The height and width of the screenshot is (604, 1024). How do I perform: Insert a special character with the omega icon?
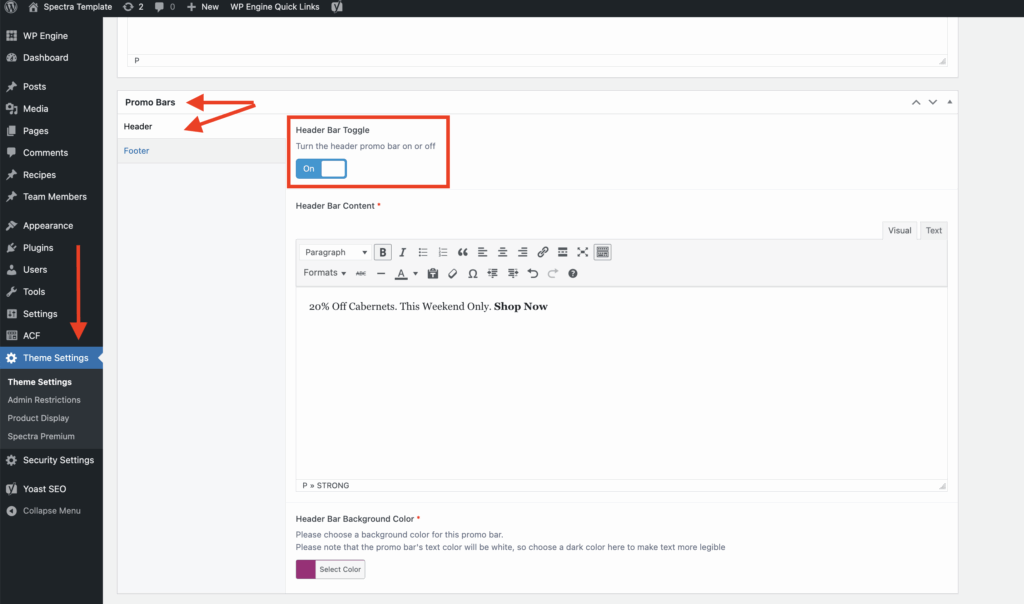tap(472, 273)
